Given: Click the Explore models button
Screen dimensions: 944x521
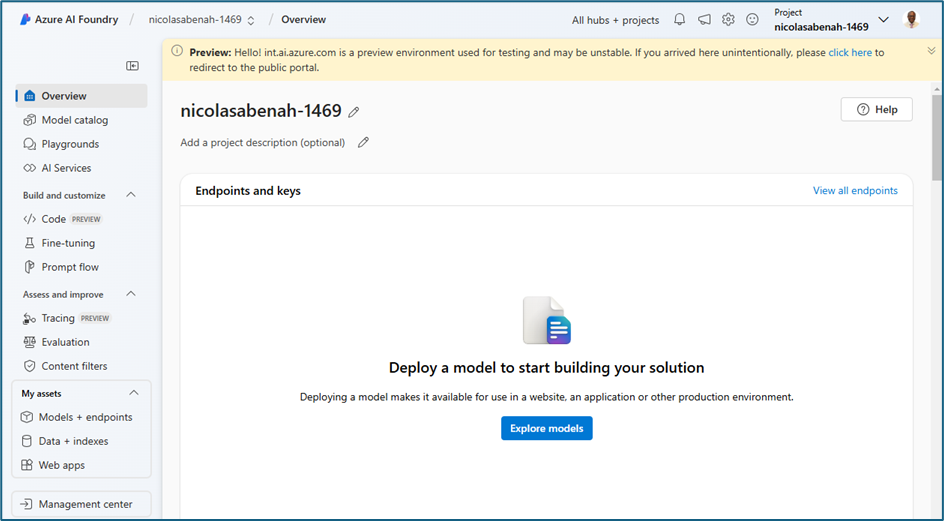Looking at the screenshot, I should pyautogui.click(x=547, y=428).
